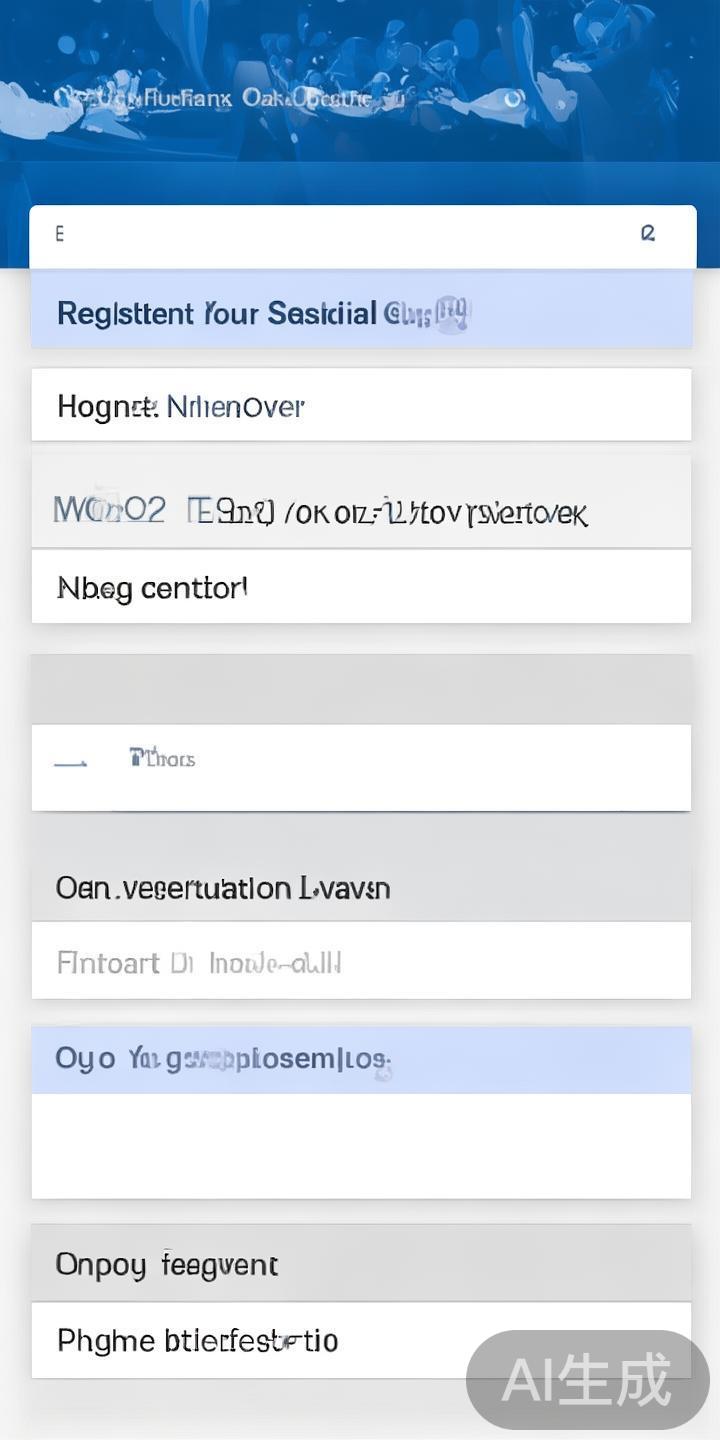Click the blank white box under "Oyo" header
Screen dimensions: 720x1440
point(360,1145)
